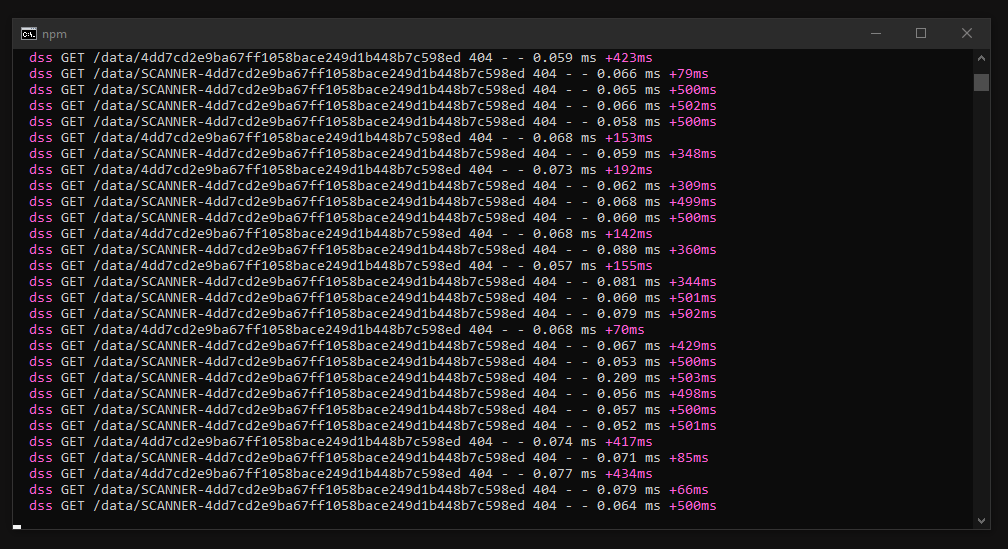The height and width of the screenshot is (549, 1008).
Task: Select the '+423ms' elapsed time value
Action: (x=629, y=58)
